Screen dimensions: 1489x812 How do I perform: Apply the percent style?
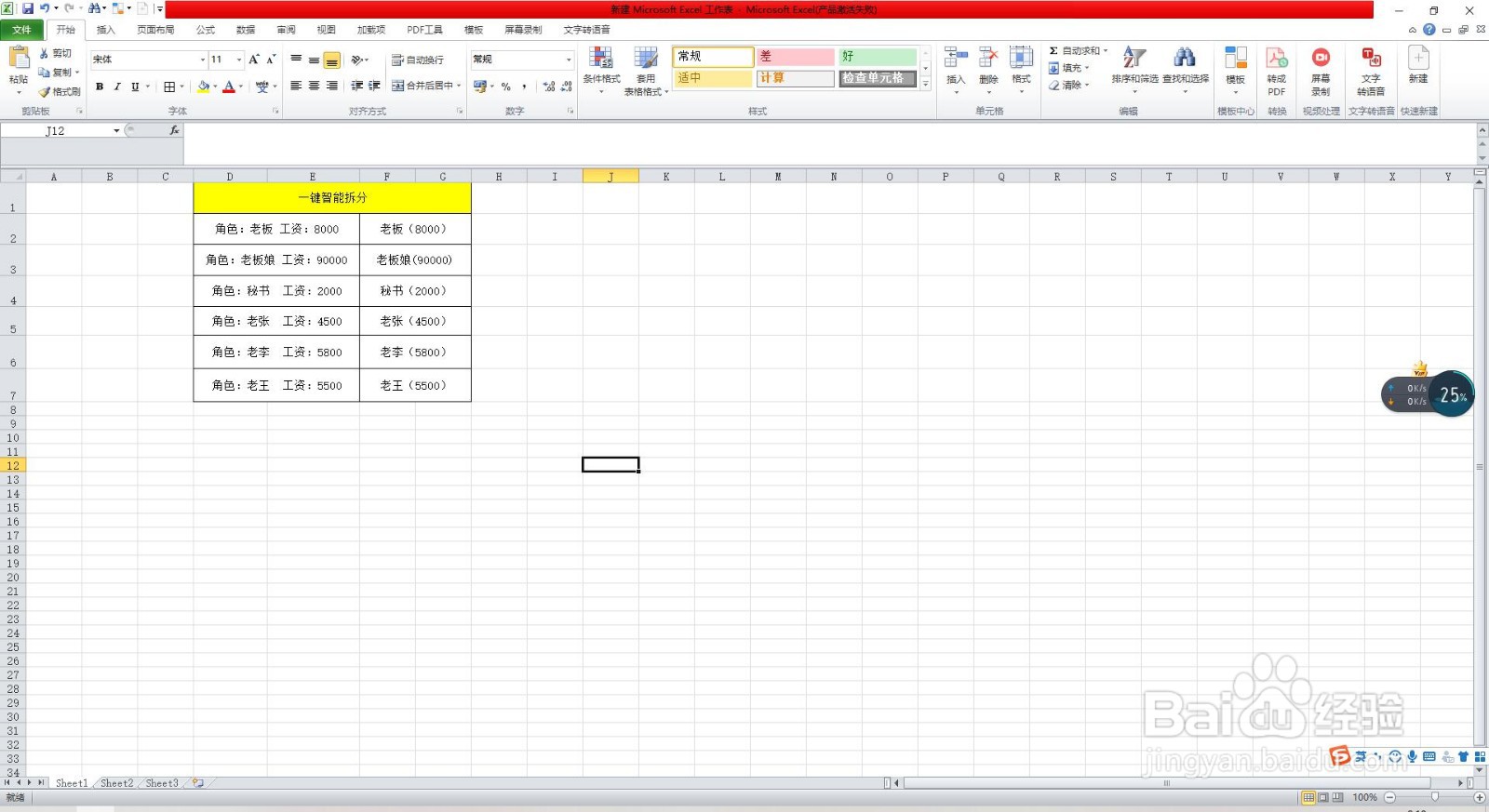[506, 87]
